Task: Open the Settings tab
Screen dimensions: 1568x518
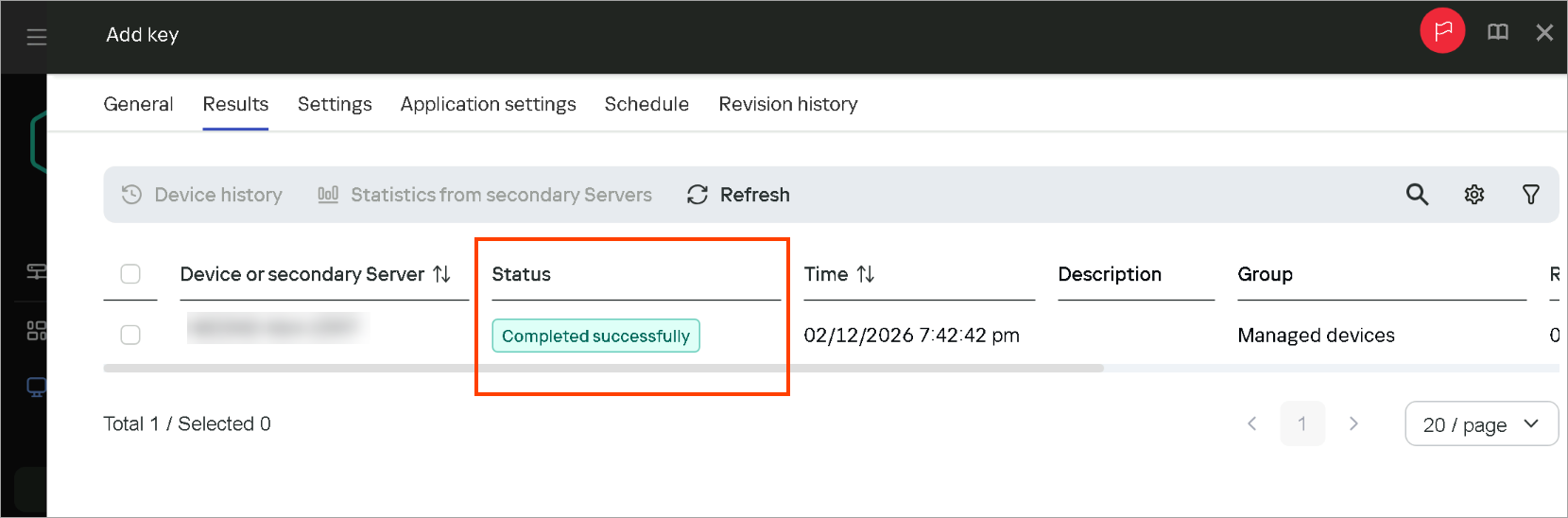Action: [335, 104]
